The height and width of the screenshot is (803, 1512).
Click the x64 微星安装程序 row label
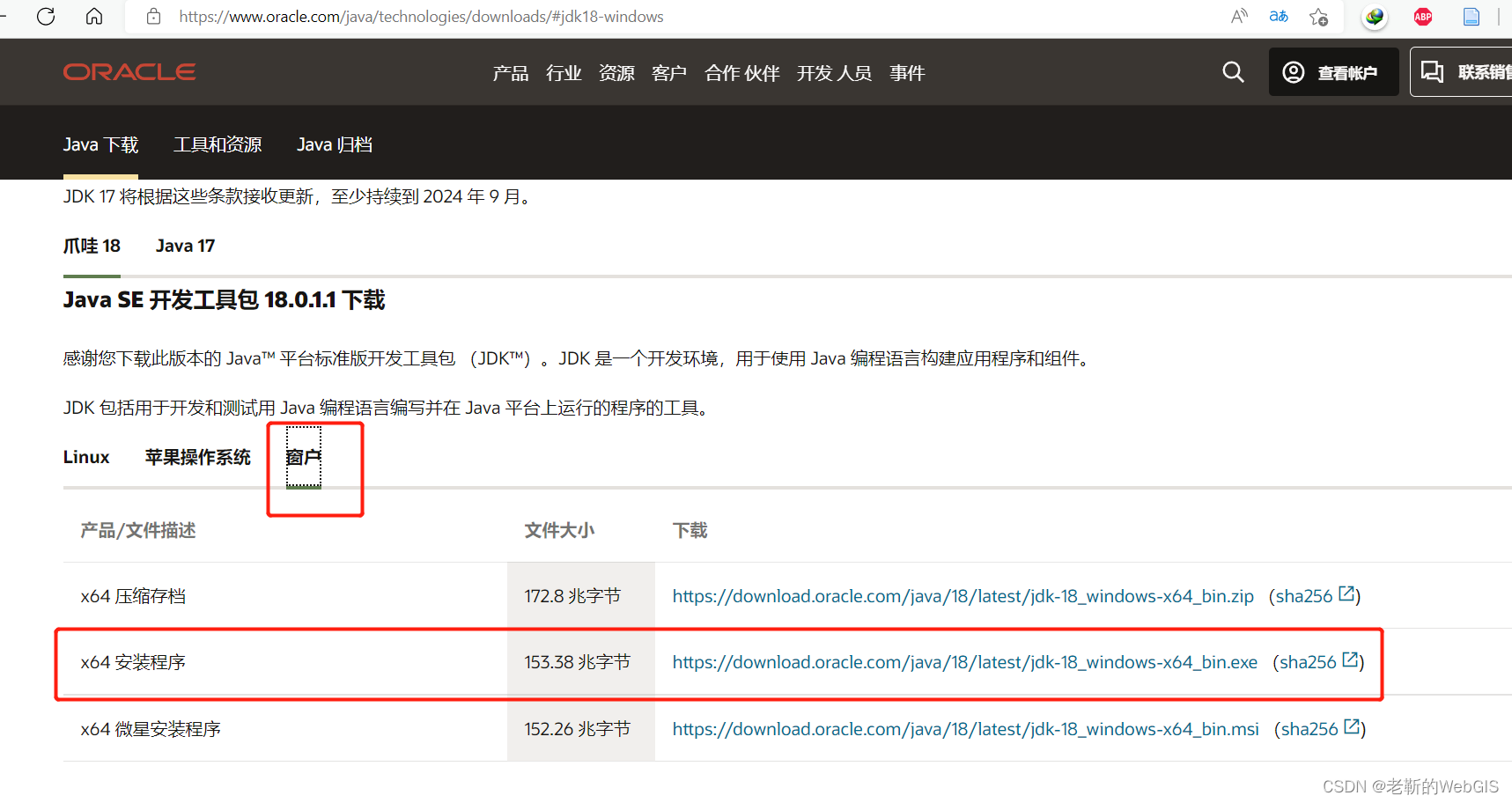tap(151, 729)
